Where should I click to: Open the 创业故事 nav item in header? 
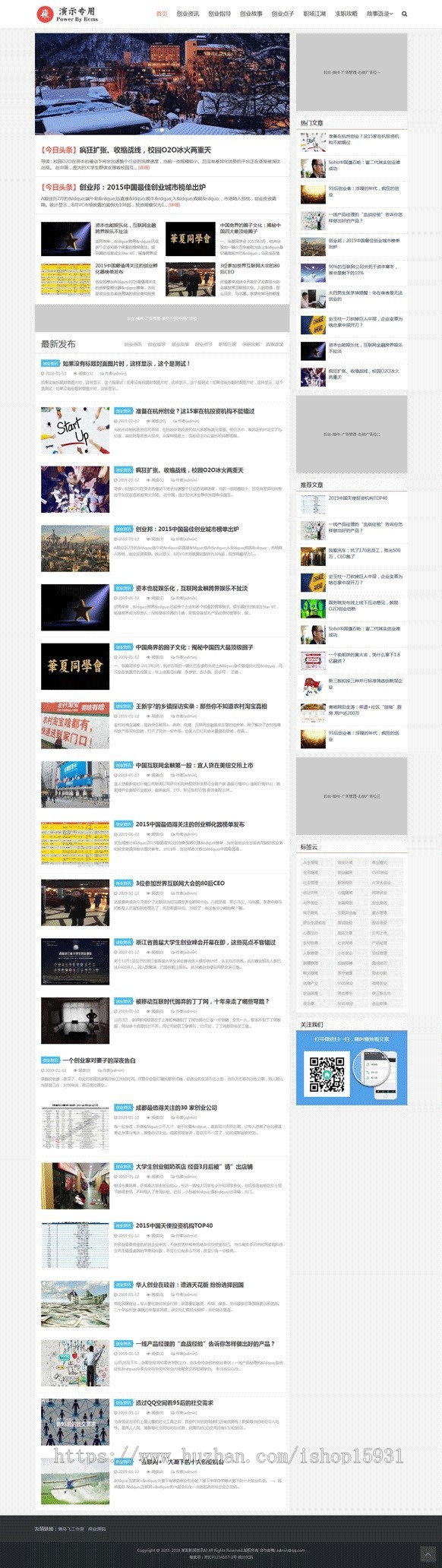point(251,14)
